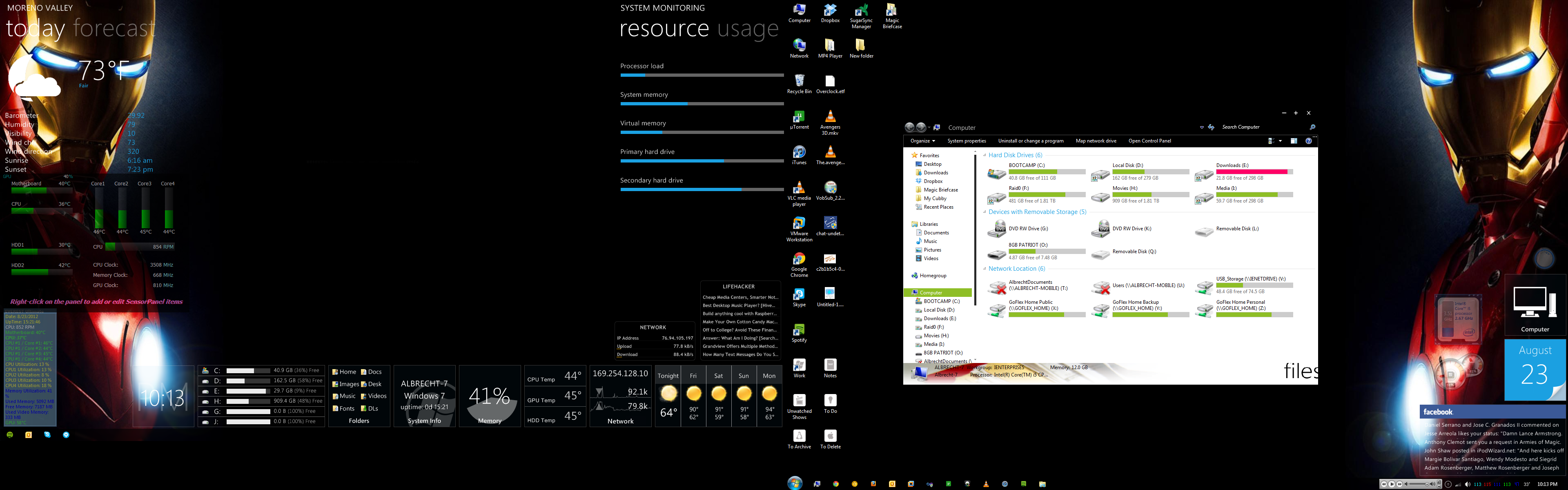Open change-your-view dropdown arrow in Explorer

pos(1280,140)
